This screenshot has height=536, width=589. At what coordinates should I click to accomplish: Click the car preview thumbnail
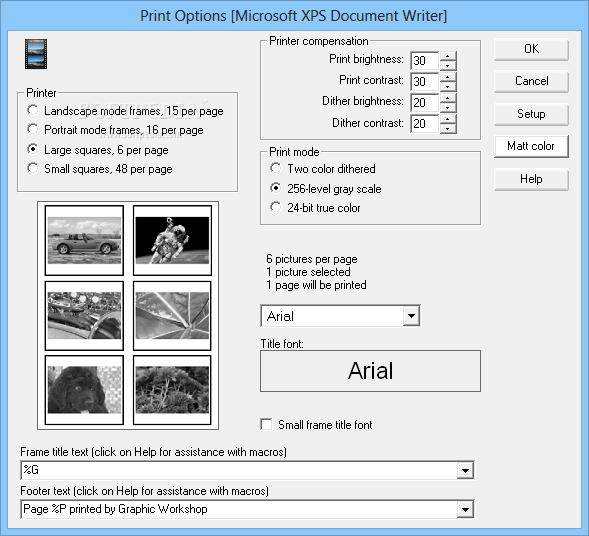[84, 240]
